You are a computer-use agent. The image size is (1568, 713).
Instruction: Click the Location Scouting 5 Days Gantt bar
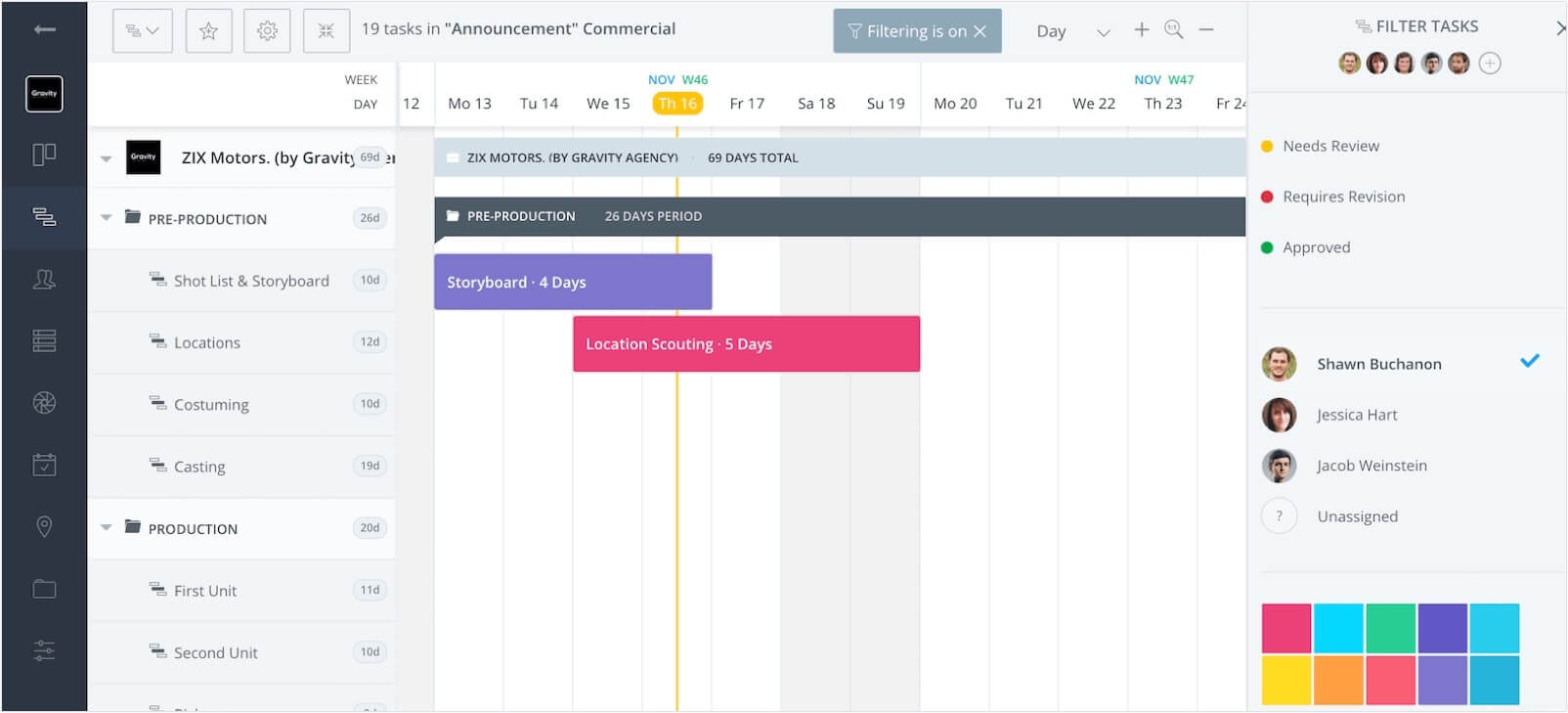pos(746,343)
